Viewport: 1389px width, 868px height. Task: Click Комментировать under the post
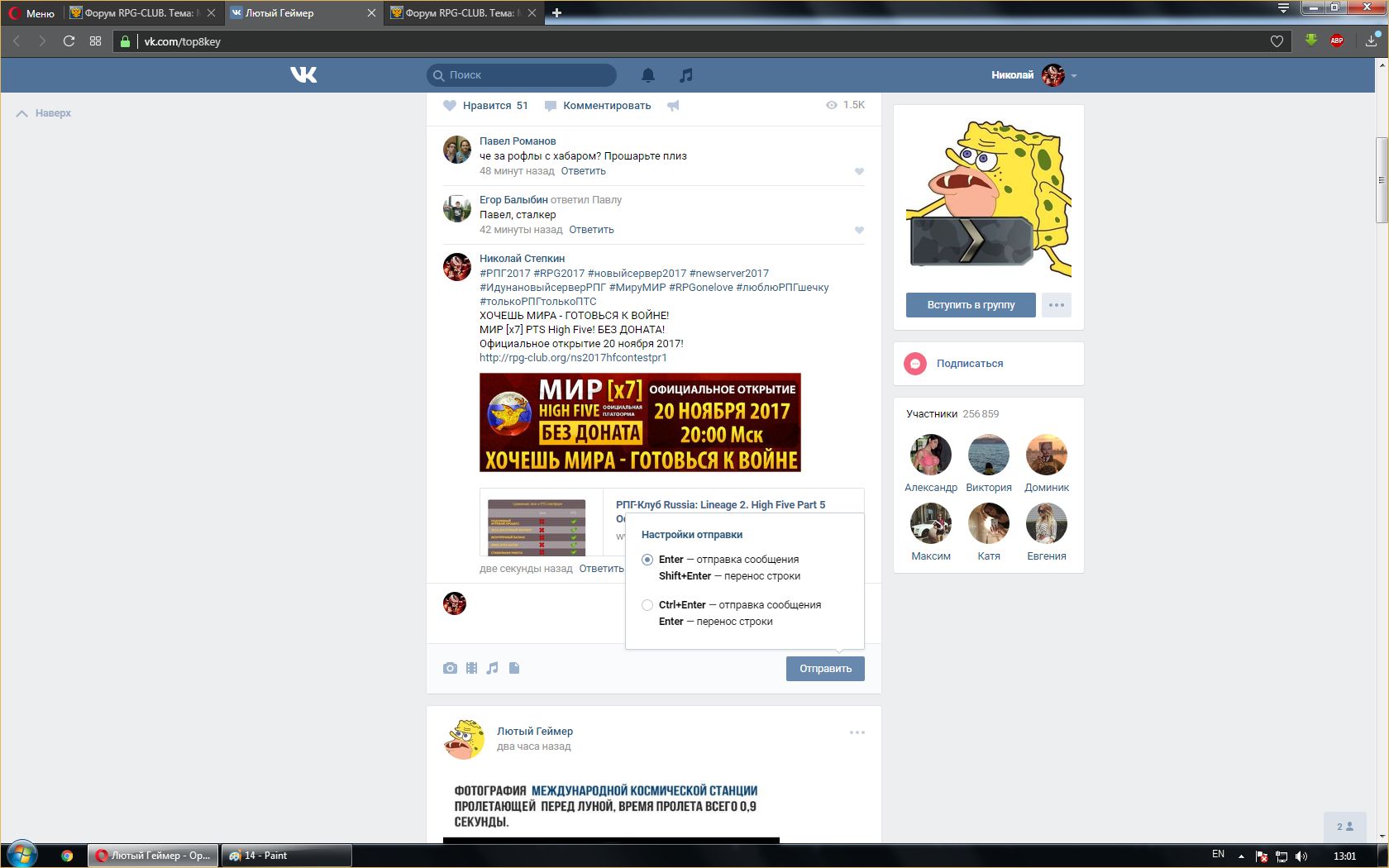click(598, 106)
